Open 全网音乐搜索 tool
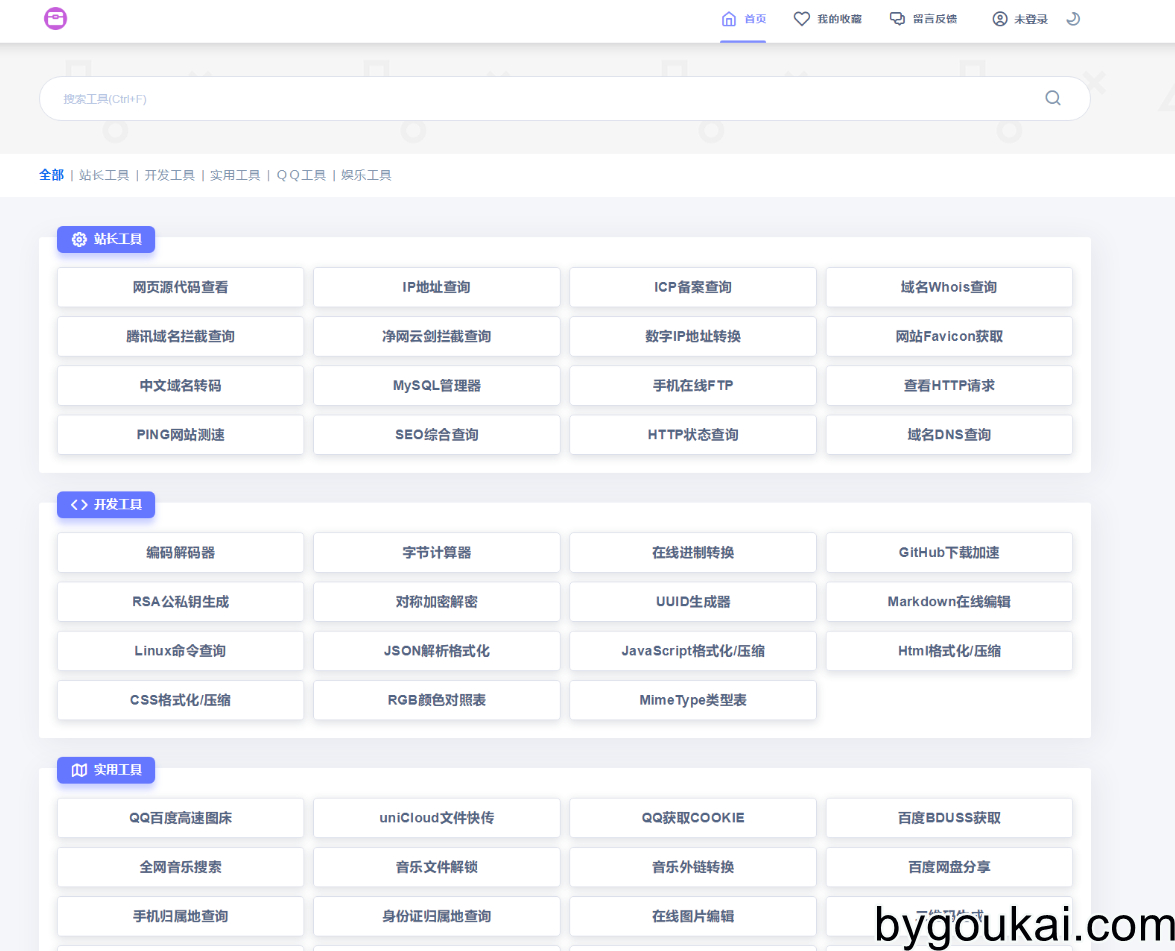This screenshot has height=951, width=1175. [x=181, y=867]
